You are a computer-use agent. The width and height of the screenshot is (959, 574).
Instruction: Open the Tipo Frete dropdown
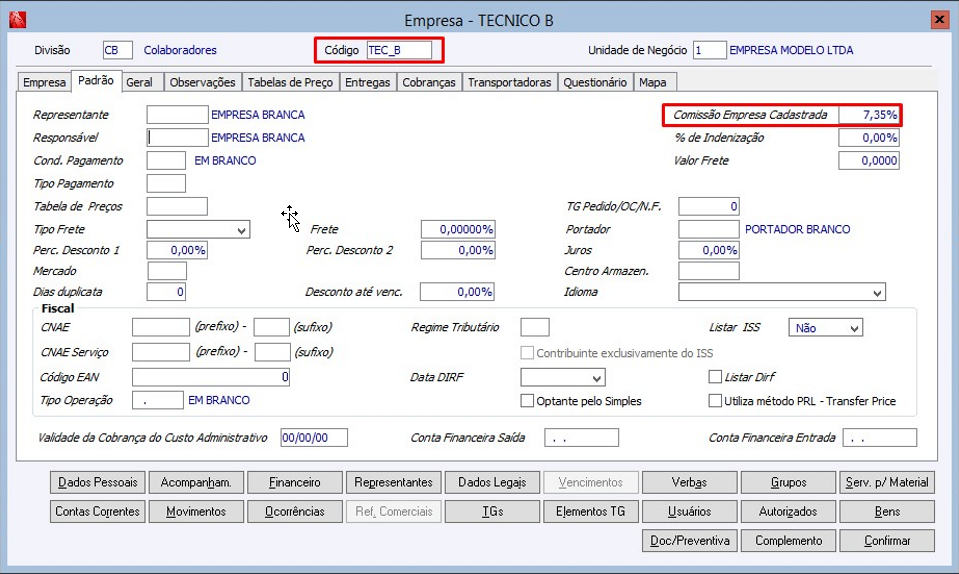[198, 230]
